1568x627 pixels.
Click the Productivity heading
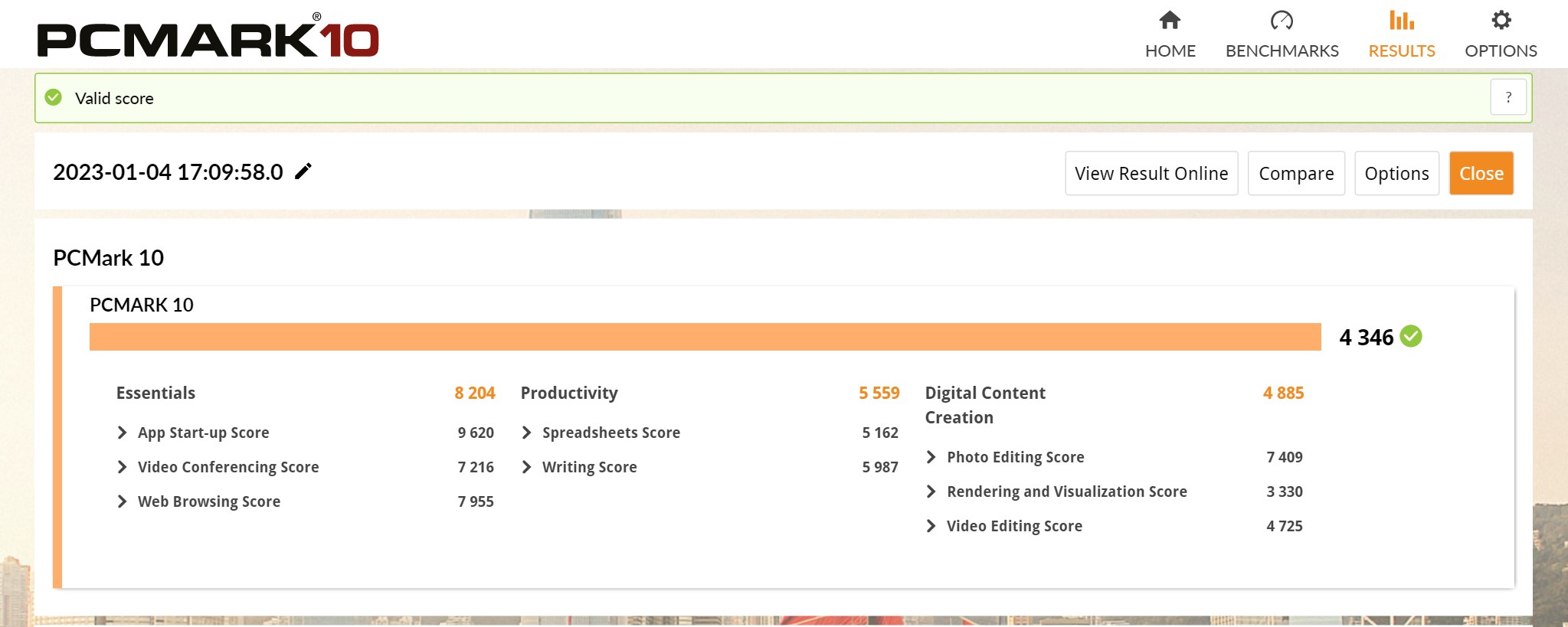coord(569,393)
